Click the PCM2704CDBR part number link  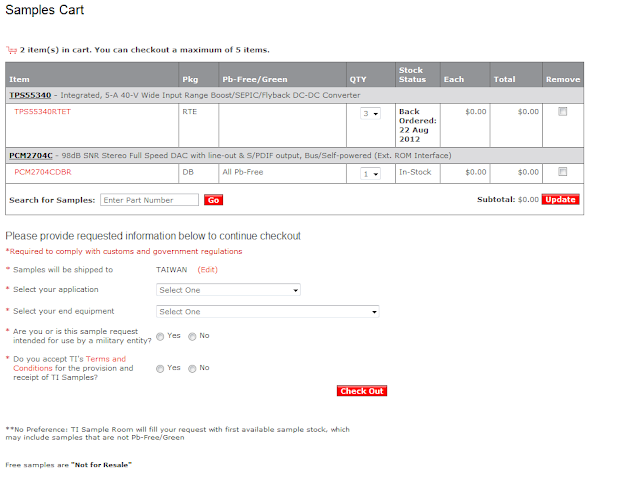[x=43, y=172]
